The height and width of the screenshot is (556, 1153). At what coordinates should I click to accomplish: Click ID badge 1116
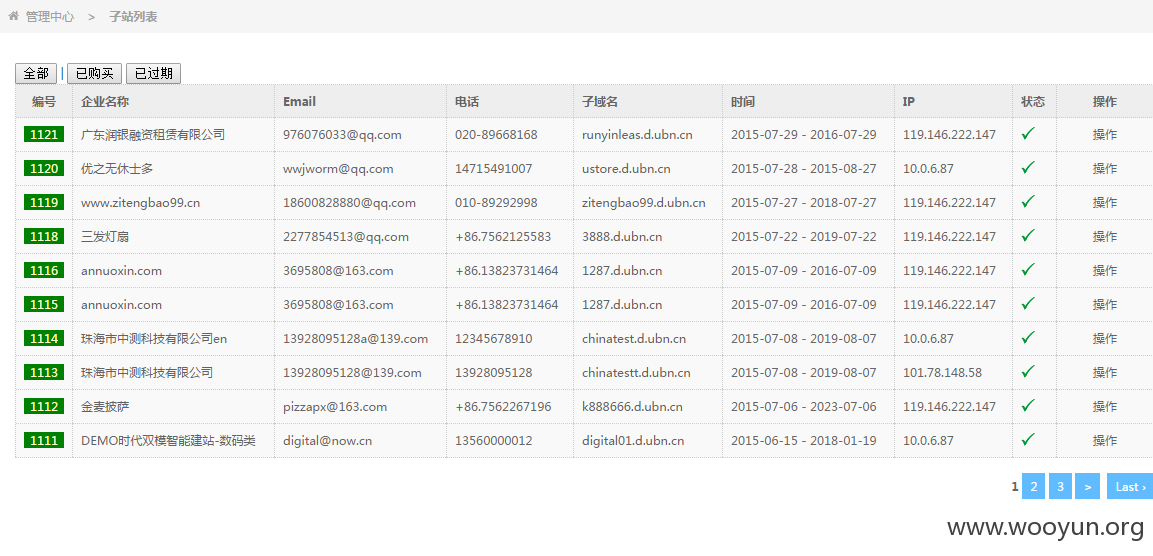click(43, 271)
